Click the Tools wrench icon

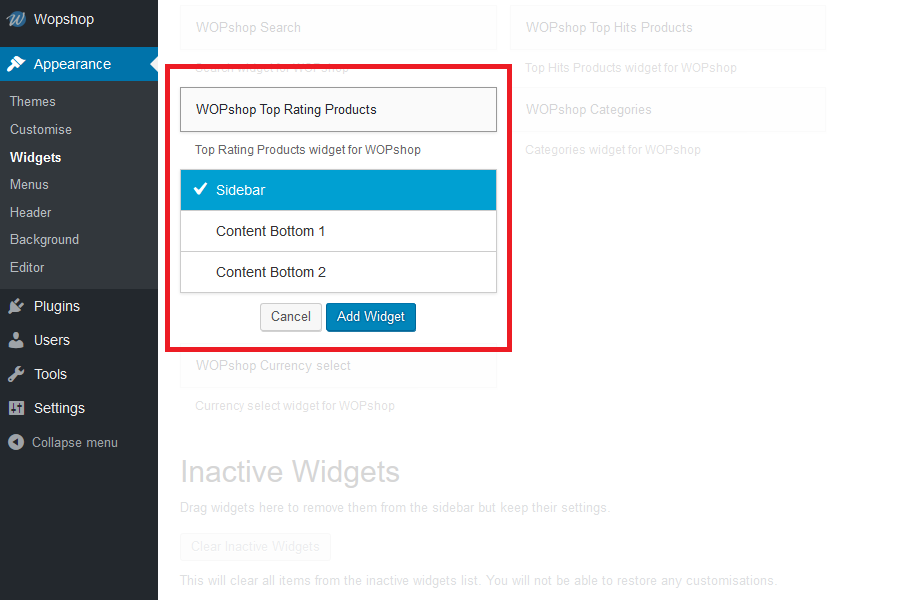pyautogui.click(x=16, y=374)
